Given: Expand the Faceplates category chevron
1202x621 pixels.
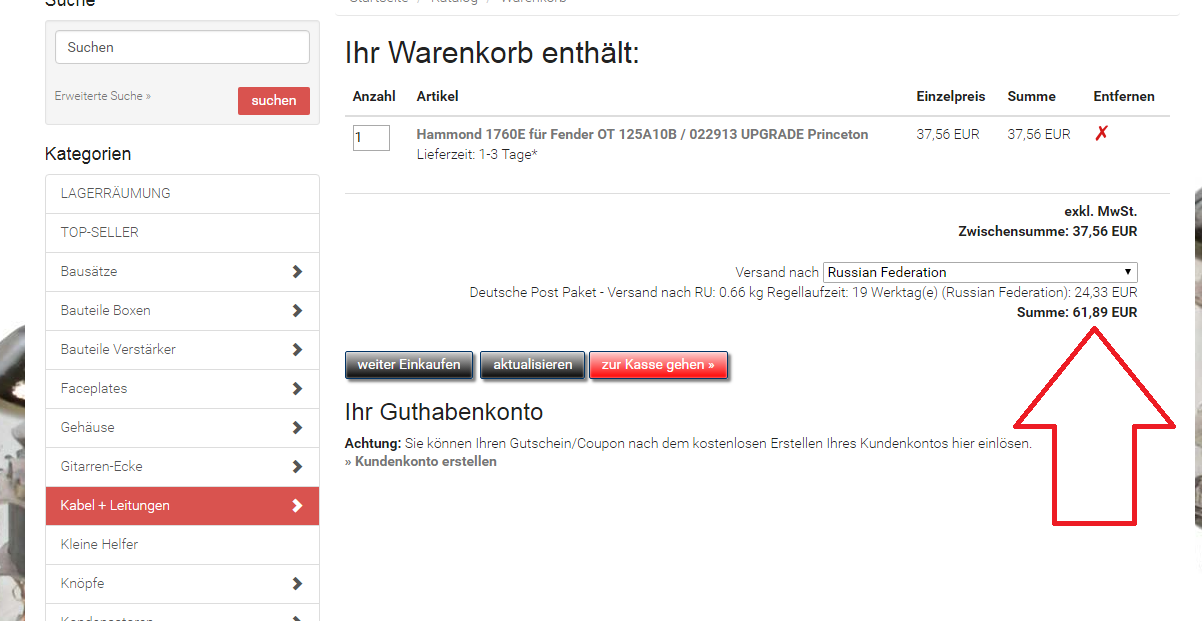Looking at the screenshot, I should pos(297,389).
